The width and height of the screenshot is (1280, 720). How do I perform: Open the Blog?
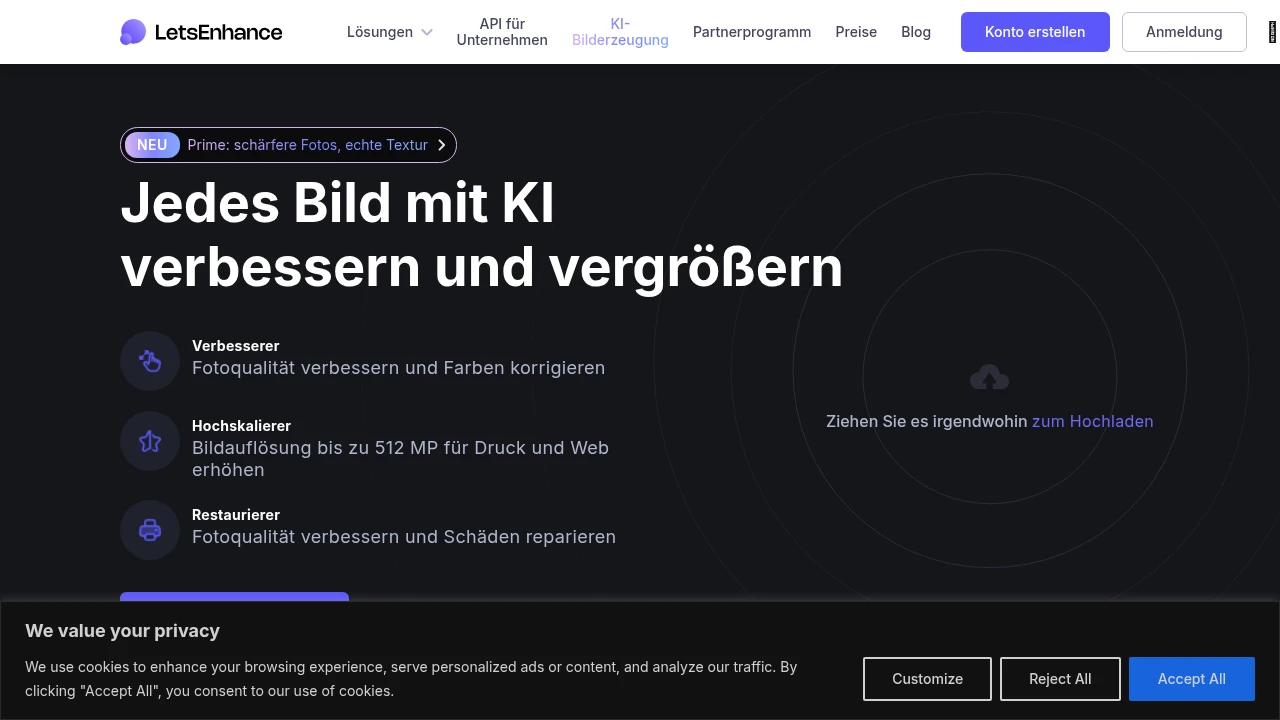pyautogui.click(x=916, y=32)
